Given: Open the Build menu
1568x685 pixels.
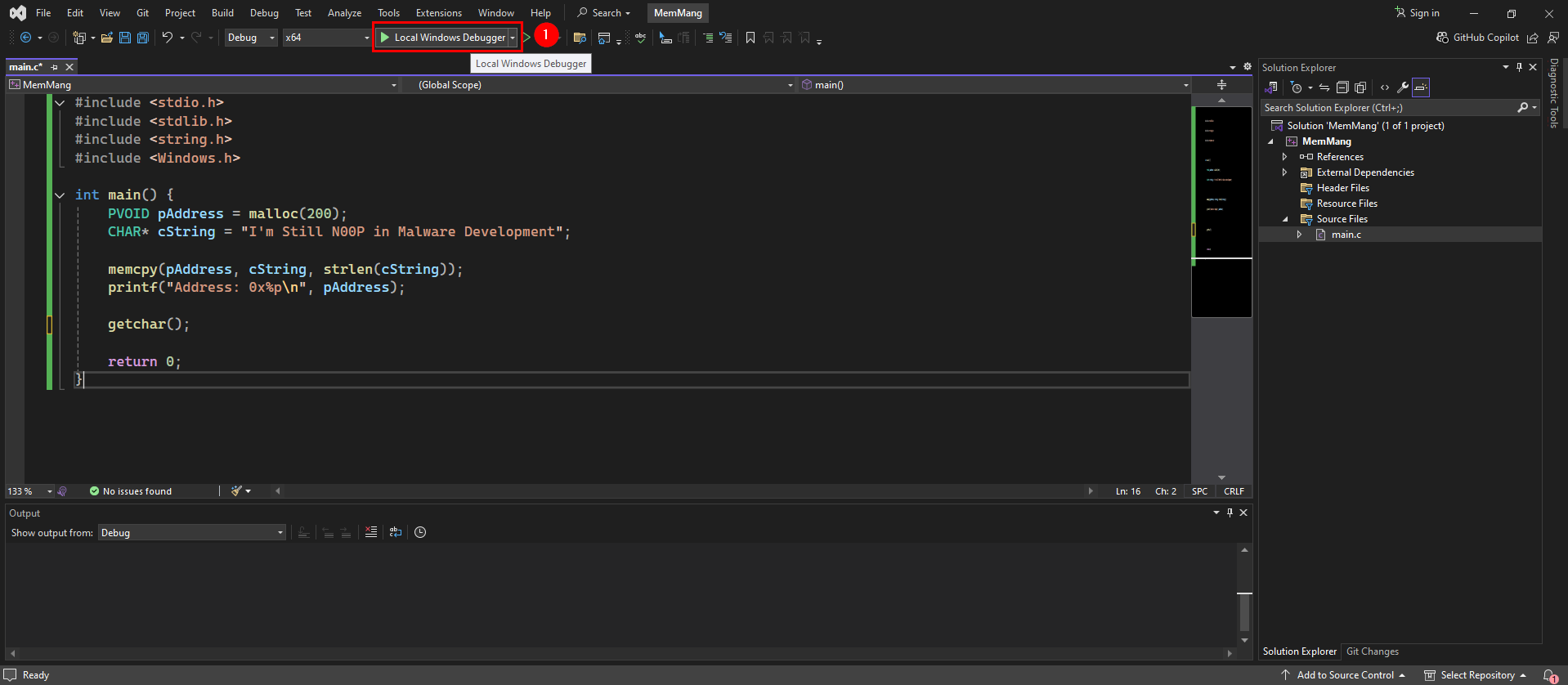Looking at the screenshot, I should pyautogui.click(x=222, y=13).
